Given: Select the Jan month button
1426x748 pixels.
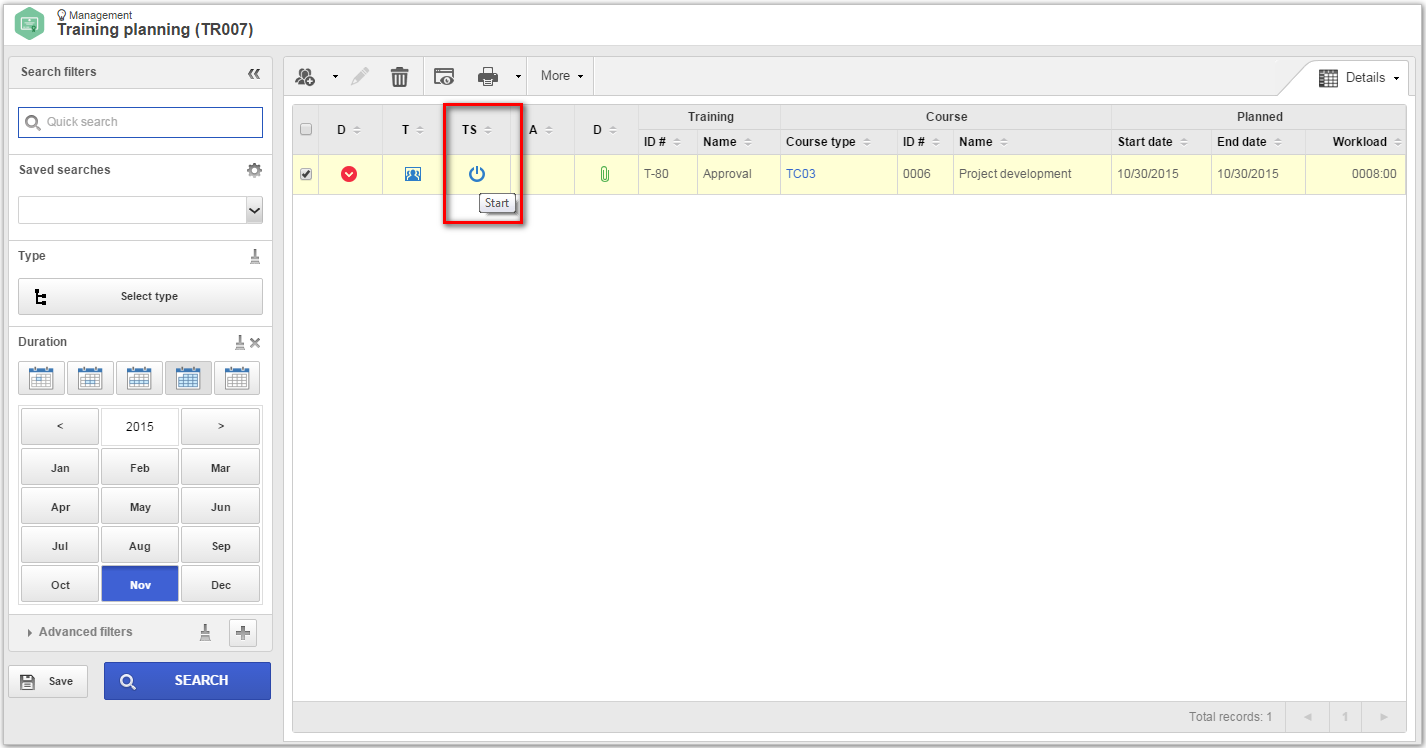Looking at the screenshot, I should pos(60,467).
